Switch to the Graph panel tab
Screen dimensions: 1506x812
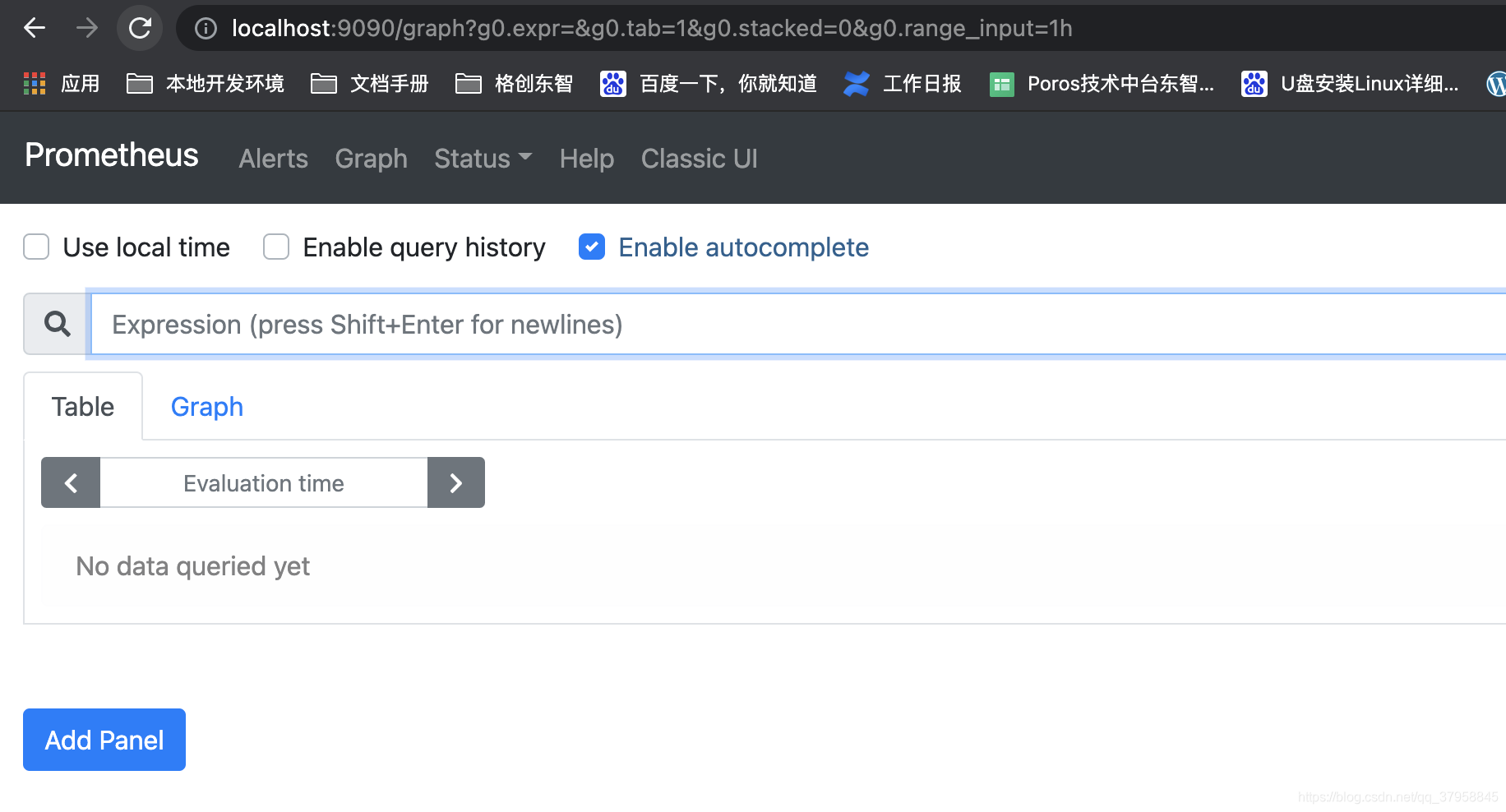[x=207, y=407]
